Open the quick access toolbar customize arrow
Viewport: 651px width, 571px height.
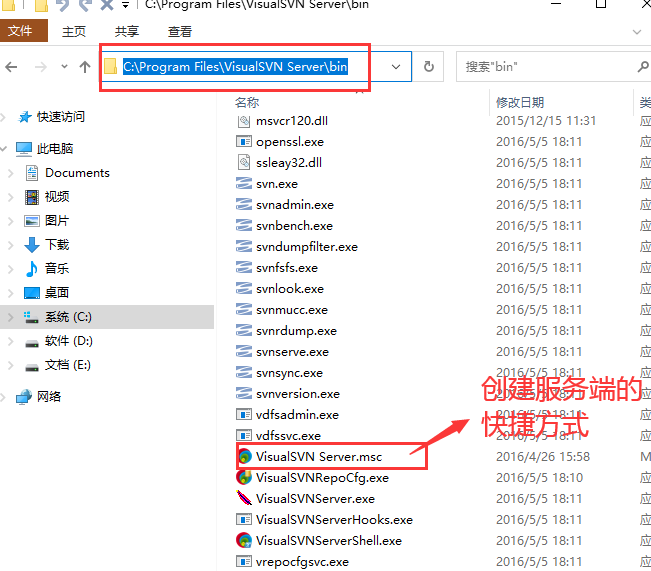click(x=125, y=5)
